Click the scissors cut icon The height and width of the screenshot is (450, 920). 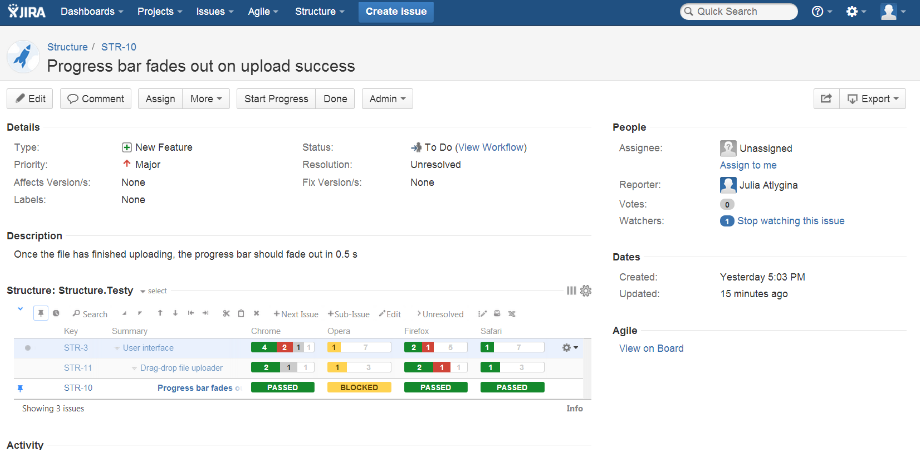pos(226,313)
